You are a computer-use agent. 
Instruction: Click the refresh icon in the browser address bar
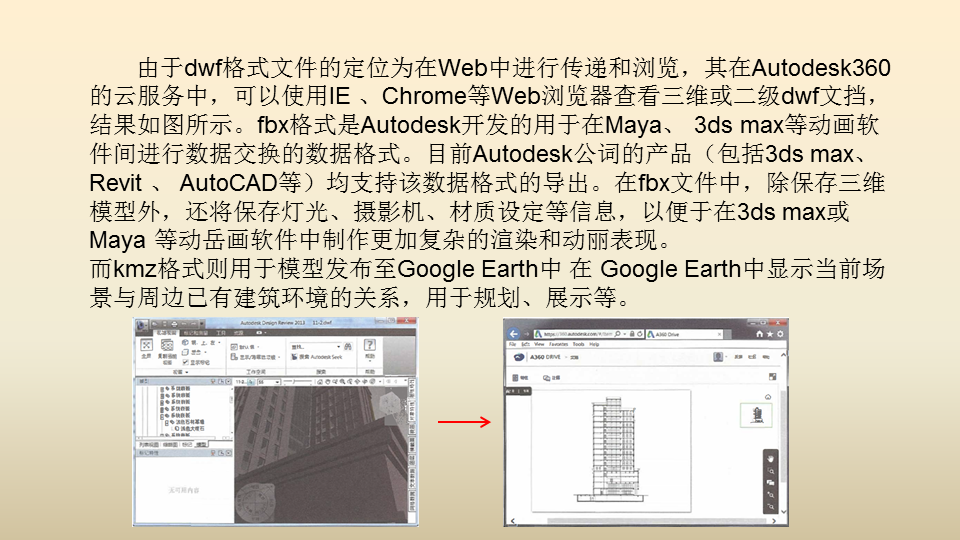pyautogui.click(x=640, y=334)
